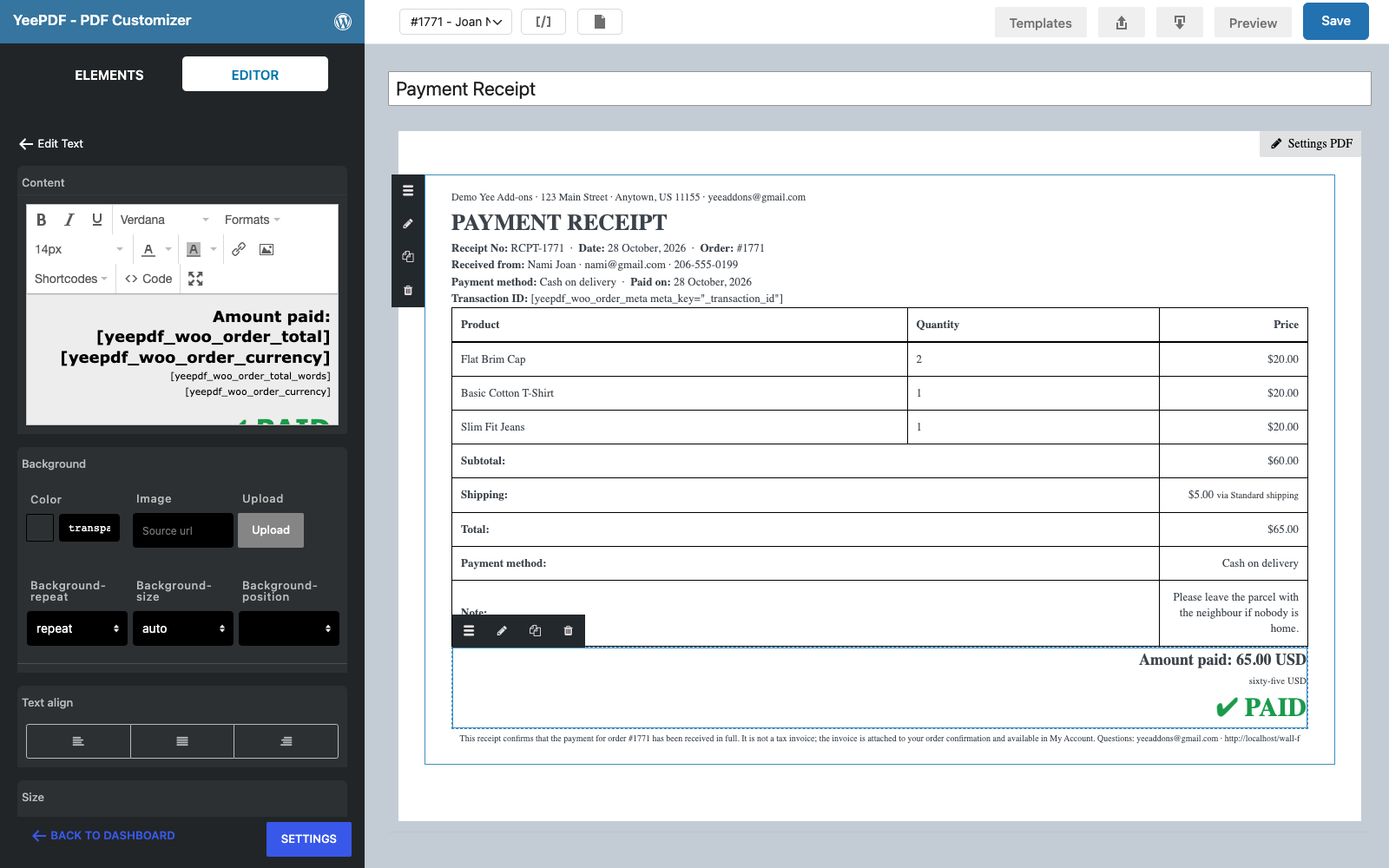Align text left
Image resolution: width=1389 pixels, height=868 pixels.
point(78,741)
